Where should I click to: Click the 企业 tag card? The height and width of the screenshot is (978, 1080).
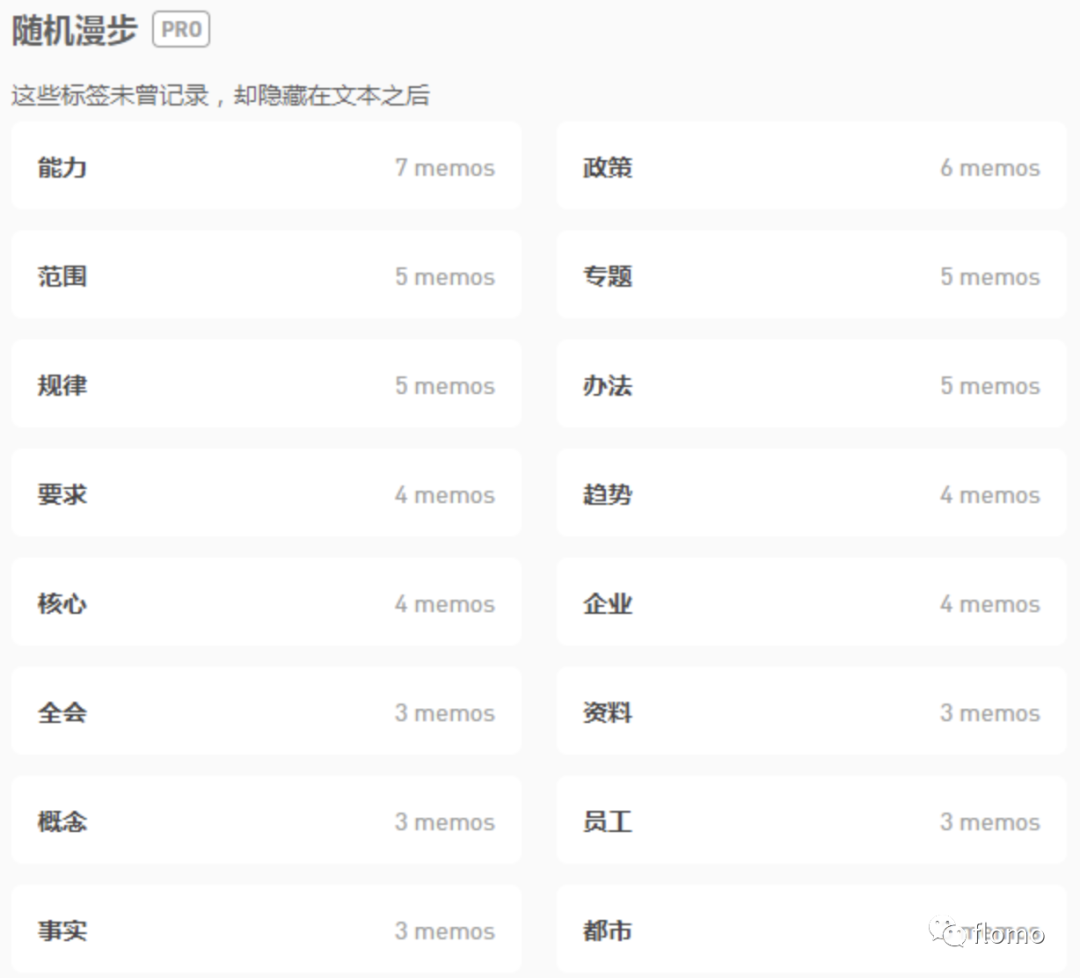811,602
